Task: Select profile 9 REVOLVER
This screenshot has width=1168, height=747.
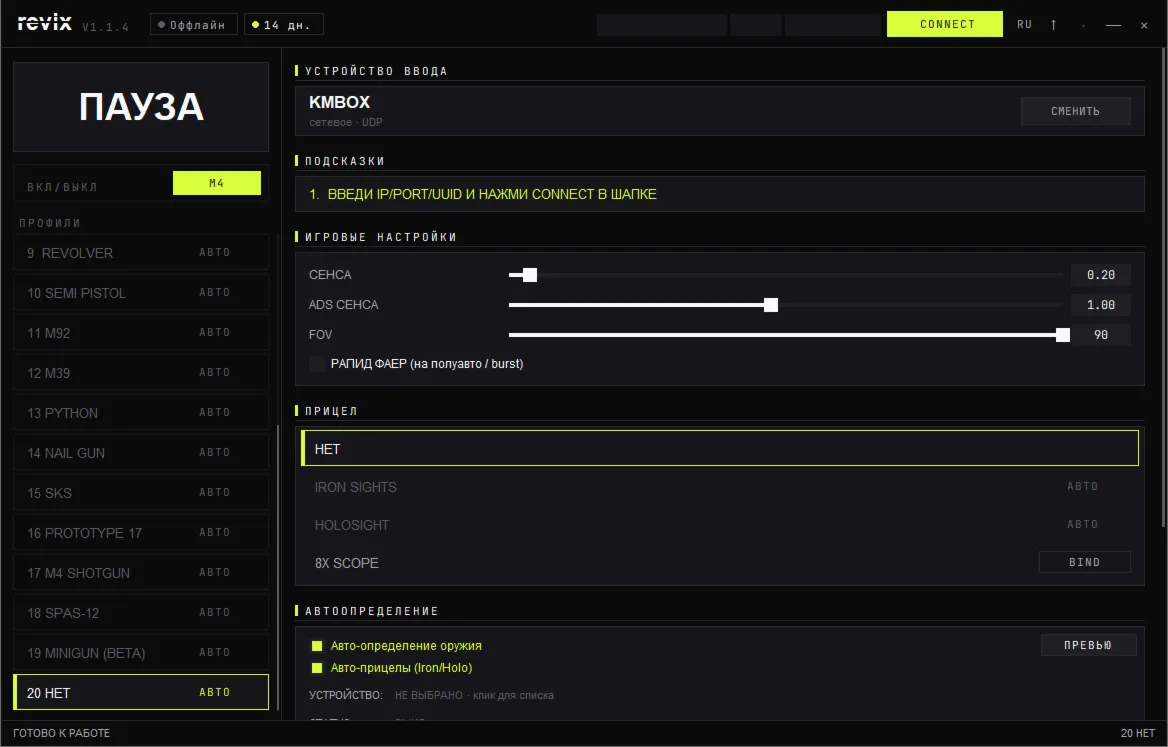Action: coord(141,252)
